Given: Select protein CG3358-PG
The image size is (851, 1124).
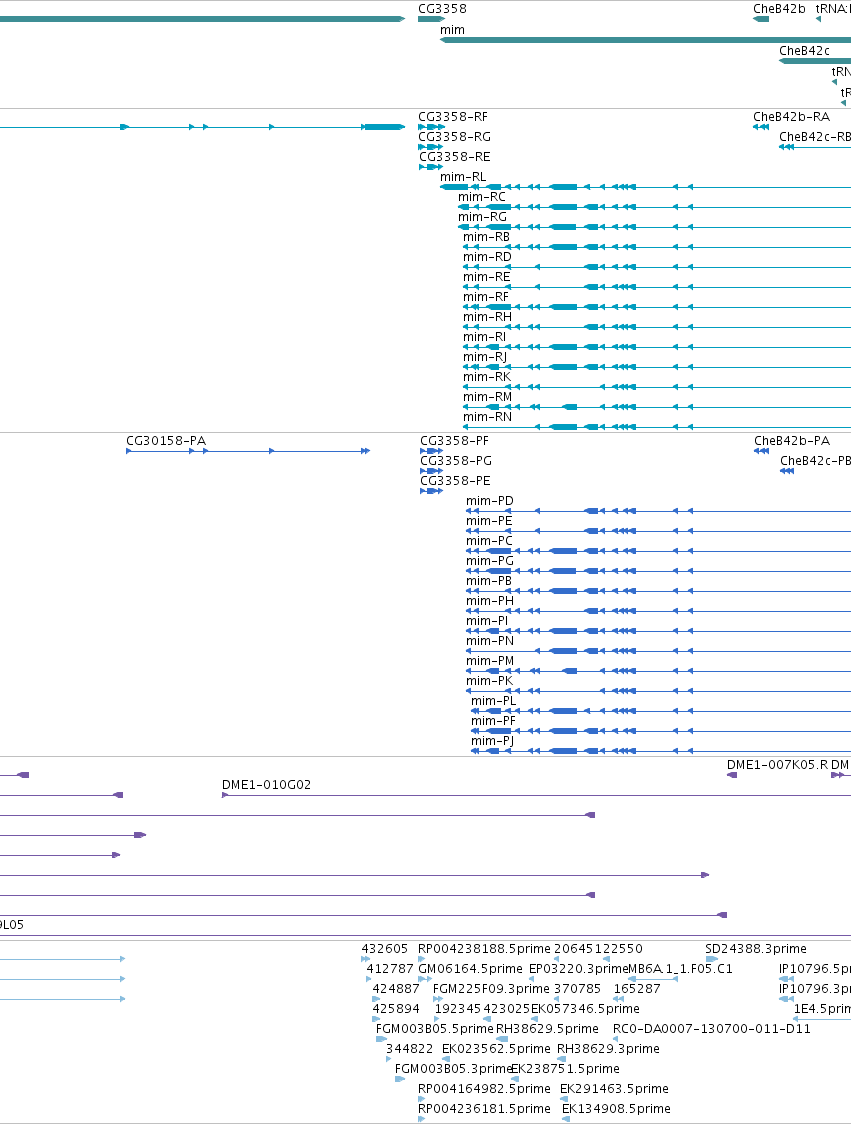Looking at the screenshot, I should (x=456, y=461).
